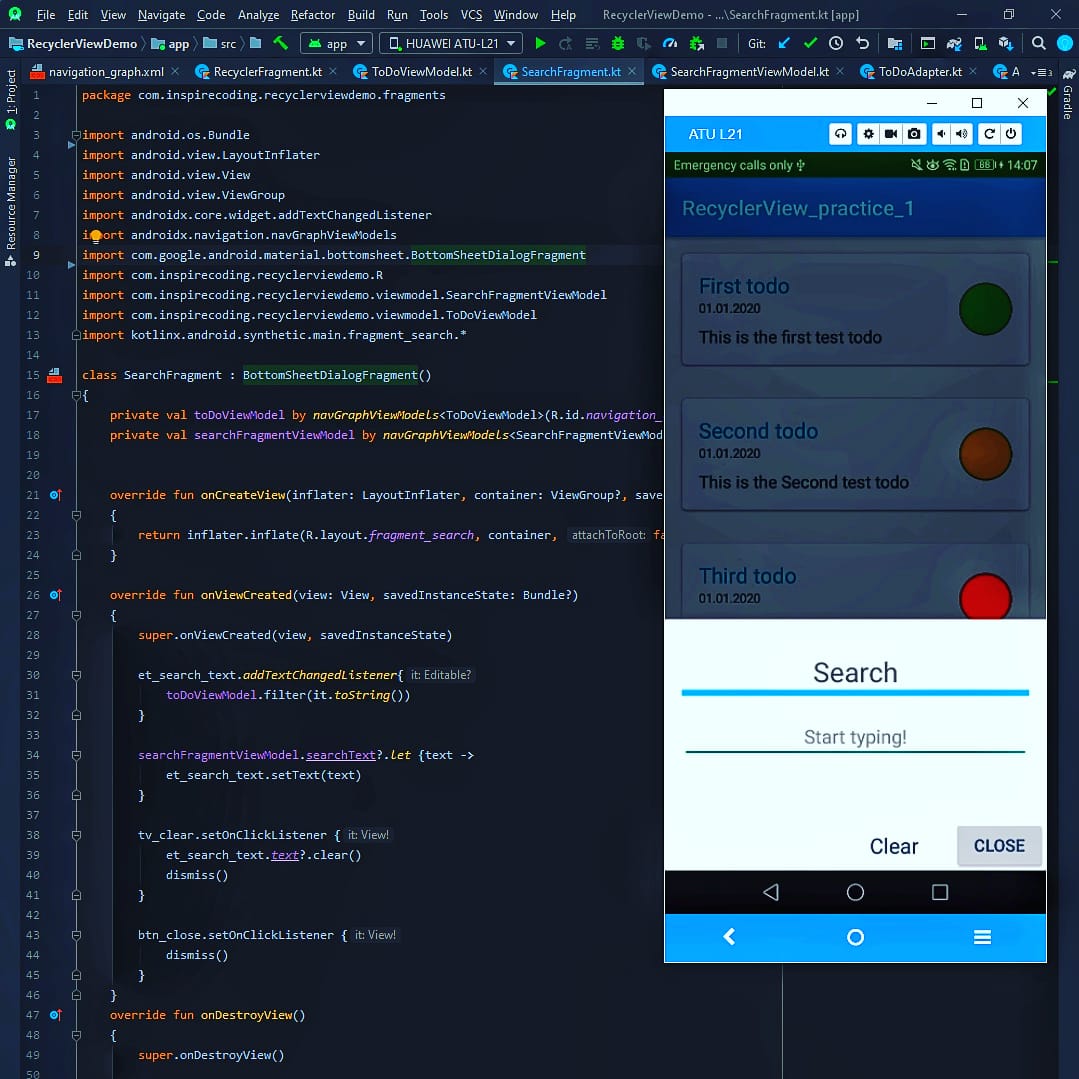Click the device volume down icon

(x=941, y=133)
